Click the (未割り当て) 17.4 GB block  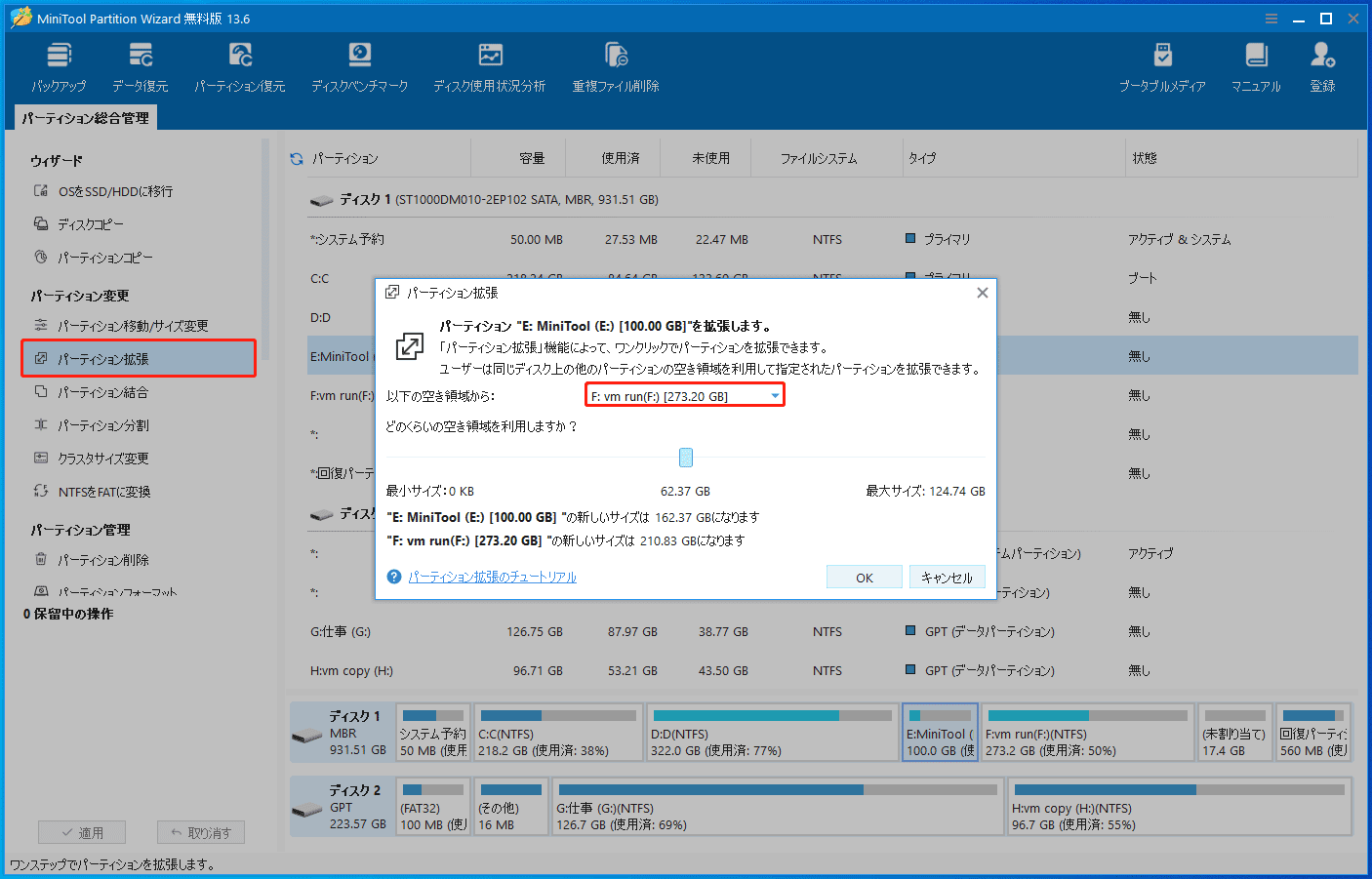coord(1235,733)
